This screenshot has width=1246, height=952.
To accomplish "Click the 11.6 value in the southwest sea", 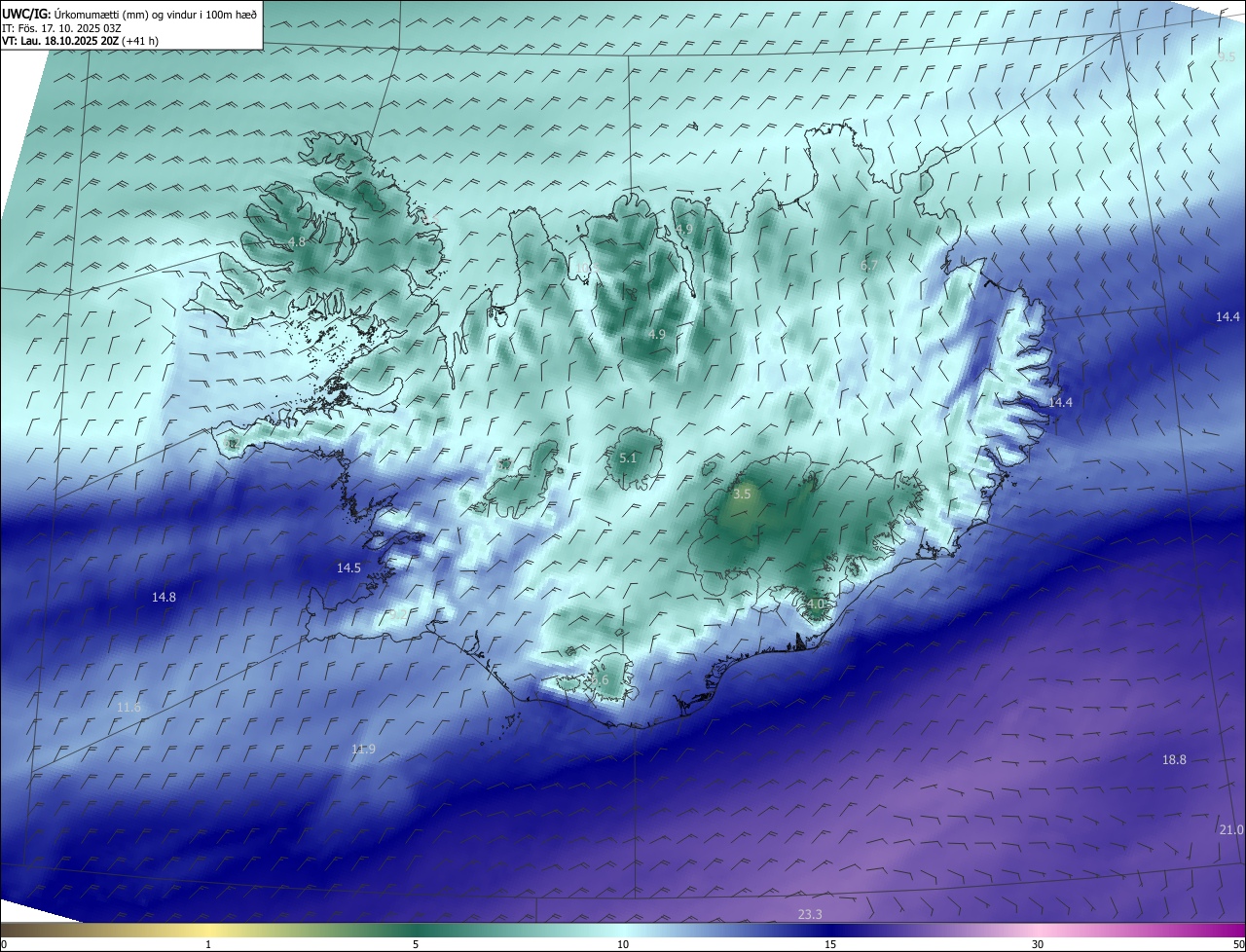I will (x=128, y=707).
